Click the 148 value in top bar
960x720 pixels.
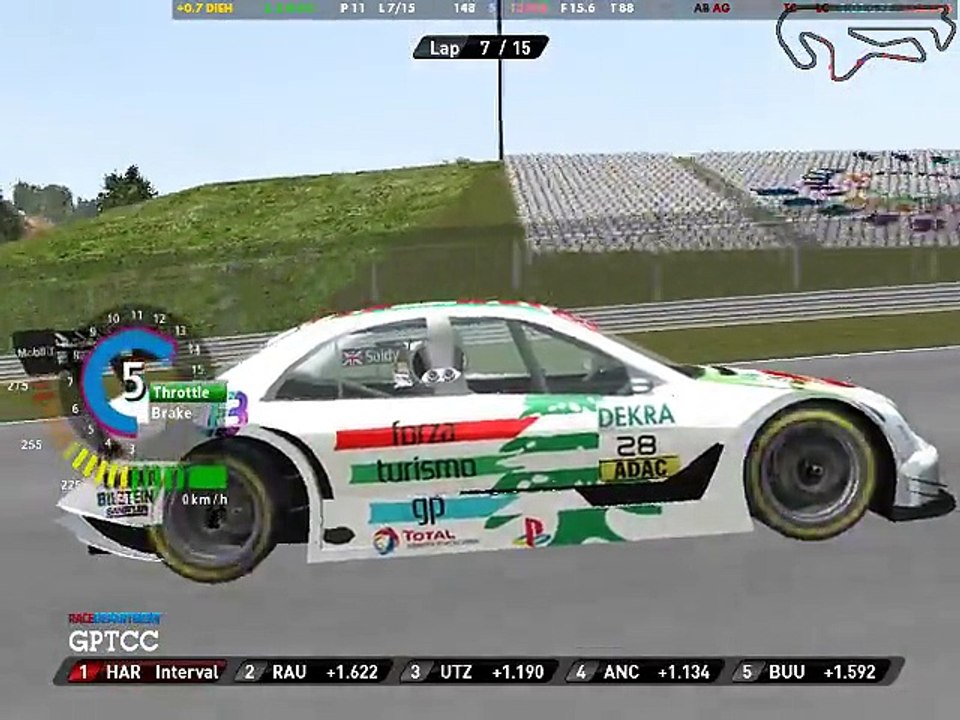pos(464,9)
